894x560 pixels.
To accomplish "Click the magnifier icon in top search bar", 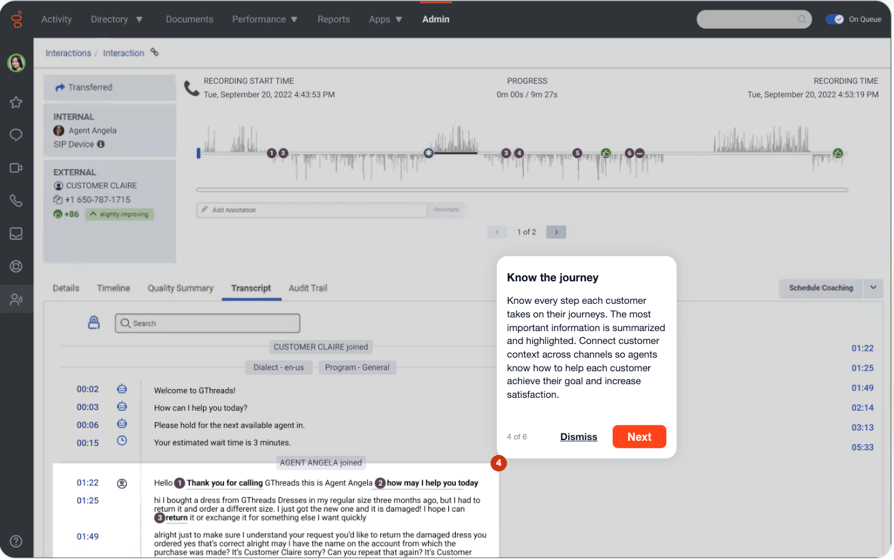I will 802,19.
